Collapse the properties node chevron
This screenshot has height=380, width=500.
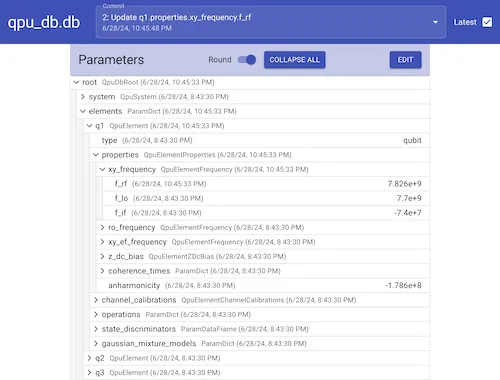[x=96, y=155]
